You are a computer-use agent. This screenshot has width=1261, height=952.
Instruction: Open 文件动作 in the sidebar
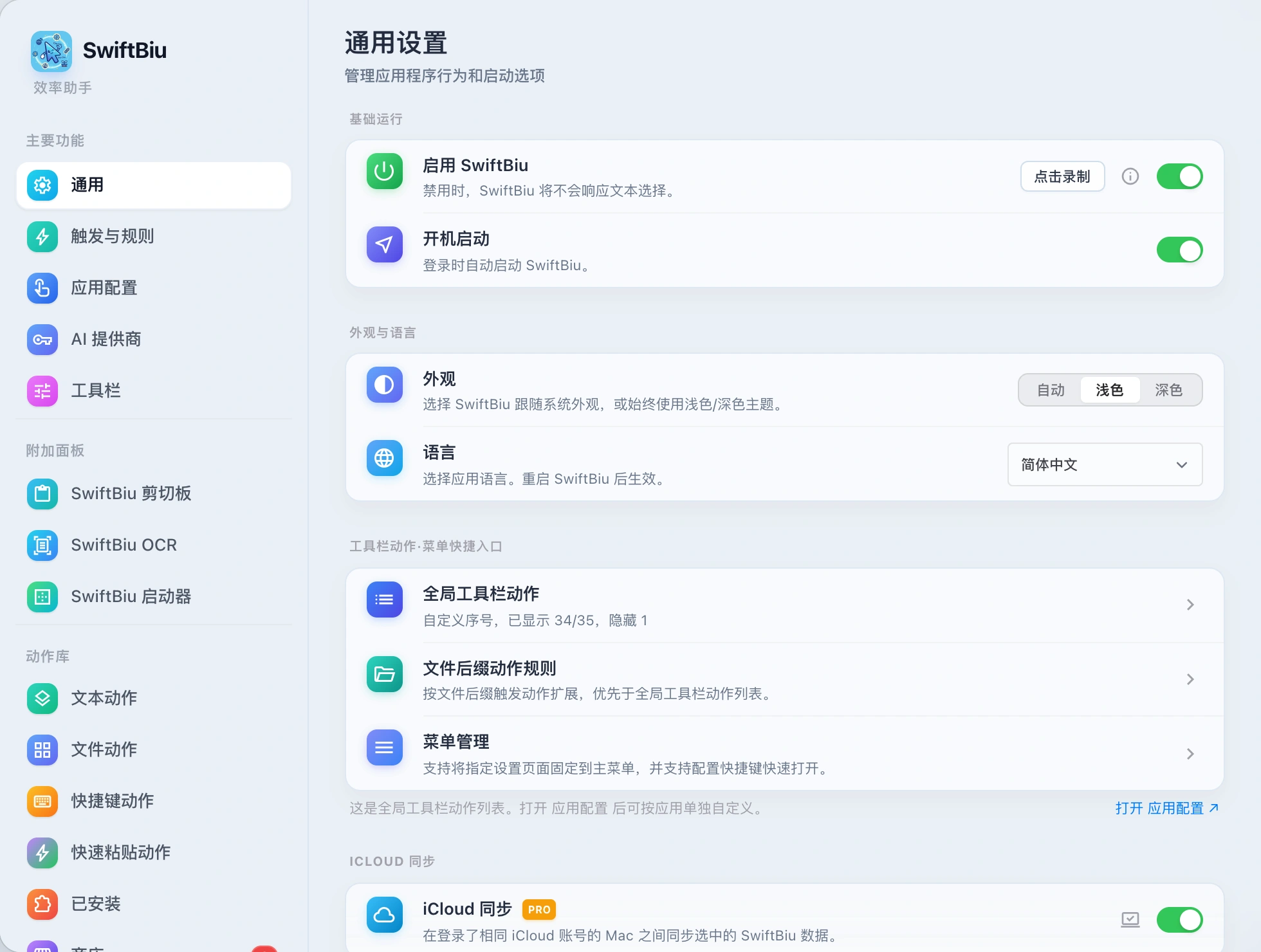(154, 750)
